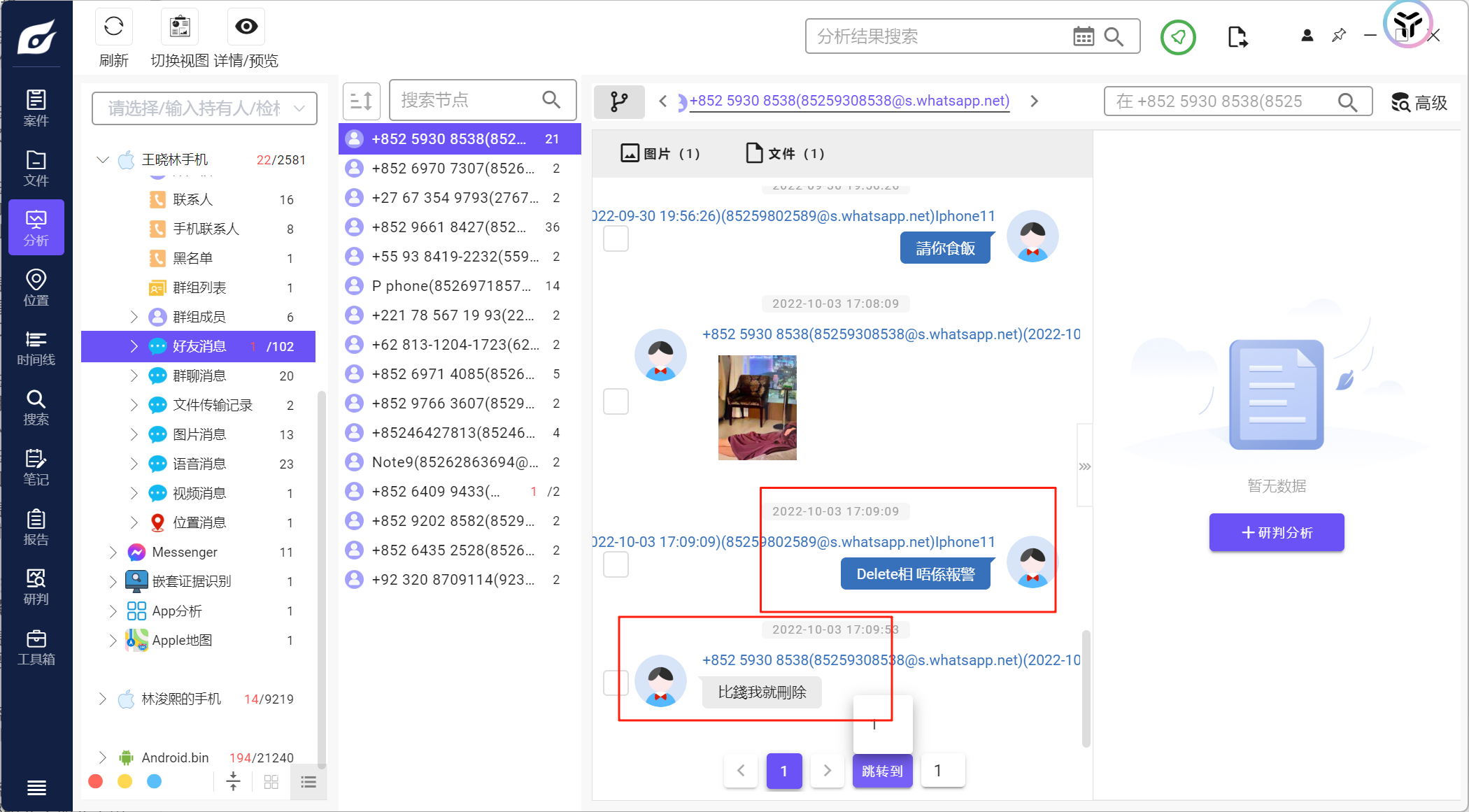Switch to the 文件 (1) tab
This screenshot has height=812, width=1469.
[x=785, y=153]
